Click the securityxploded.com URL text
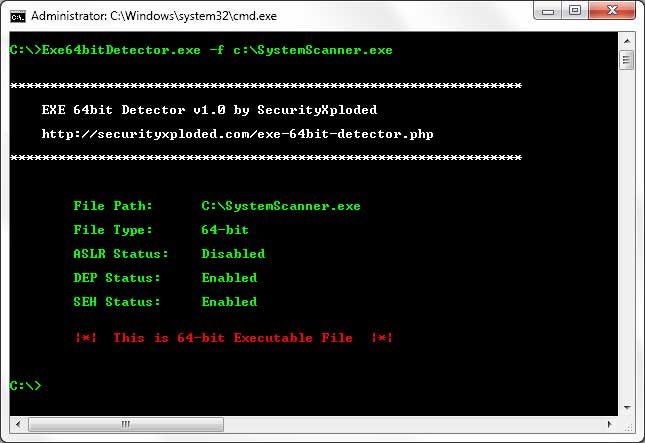 [238, 133]
